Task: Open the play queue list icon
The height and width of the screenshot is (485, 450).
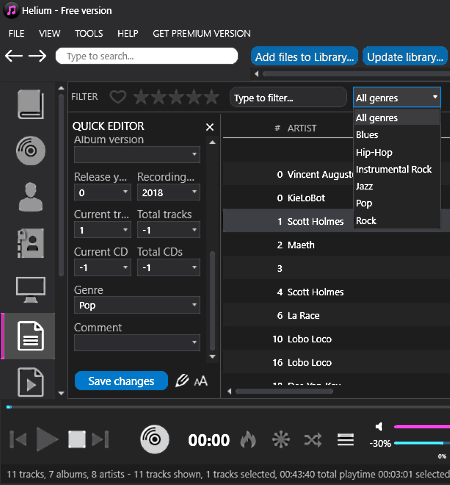Action: coord(346,439)
